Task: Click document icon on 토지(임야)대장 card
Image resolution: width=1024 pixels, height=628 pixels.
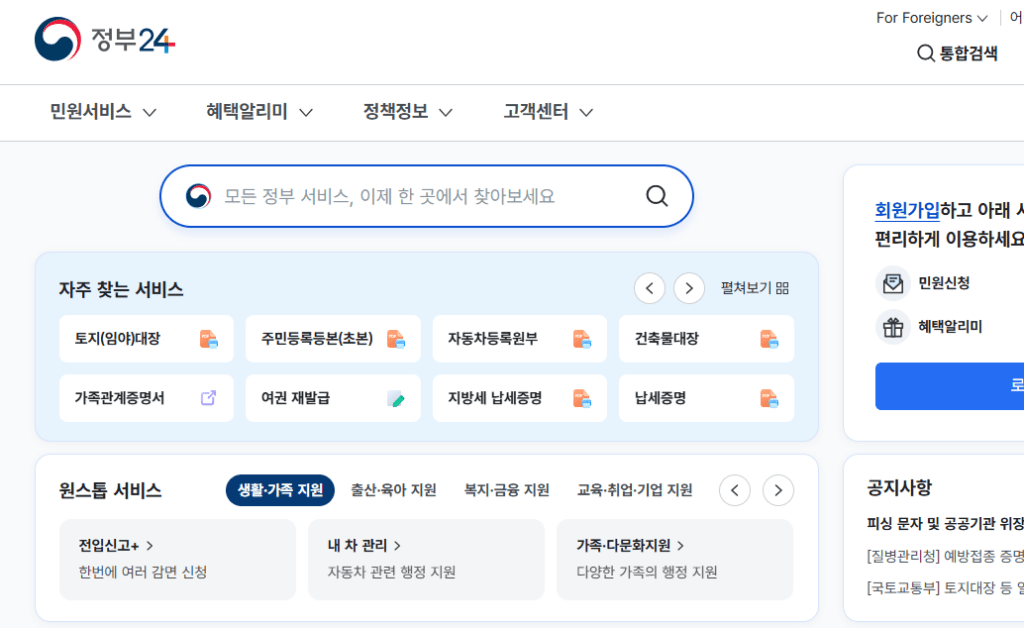Action: [x=208, y=339]
